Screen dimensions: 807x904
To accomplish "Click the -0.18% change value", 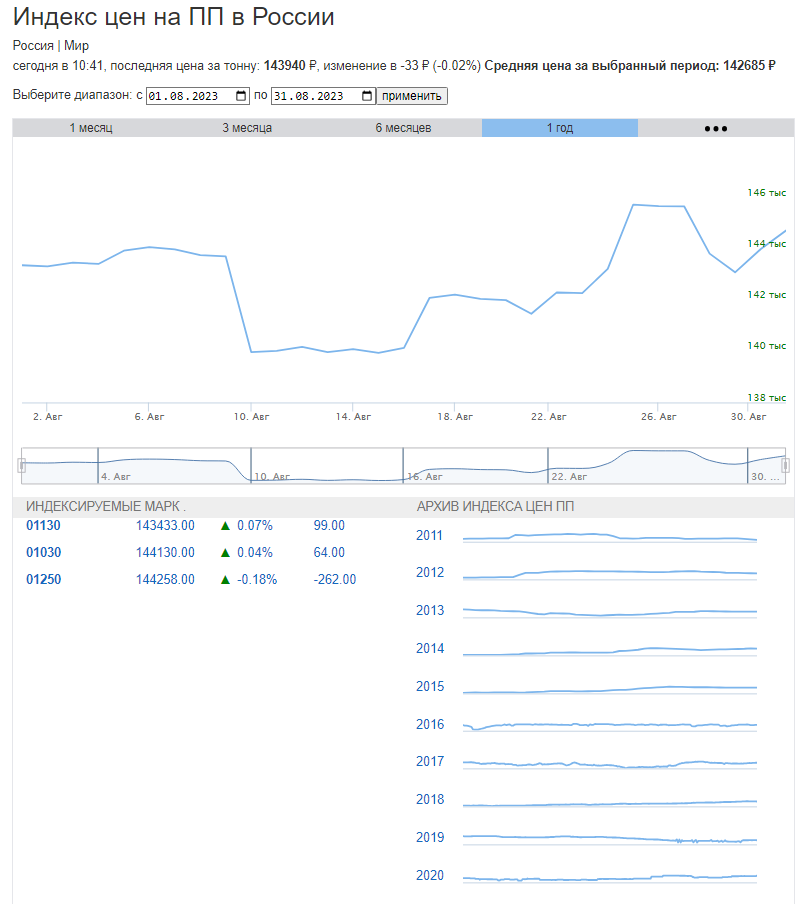I will (x=257, y=579).
